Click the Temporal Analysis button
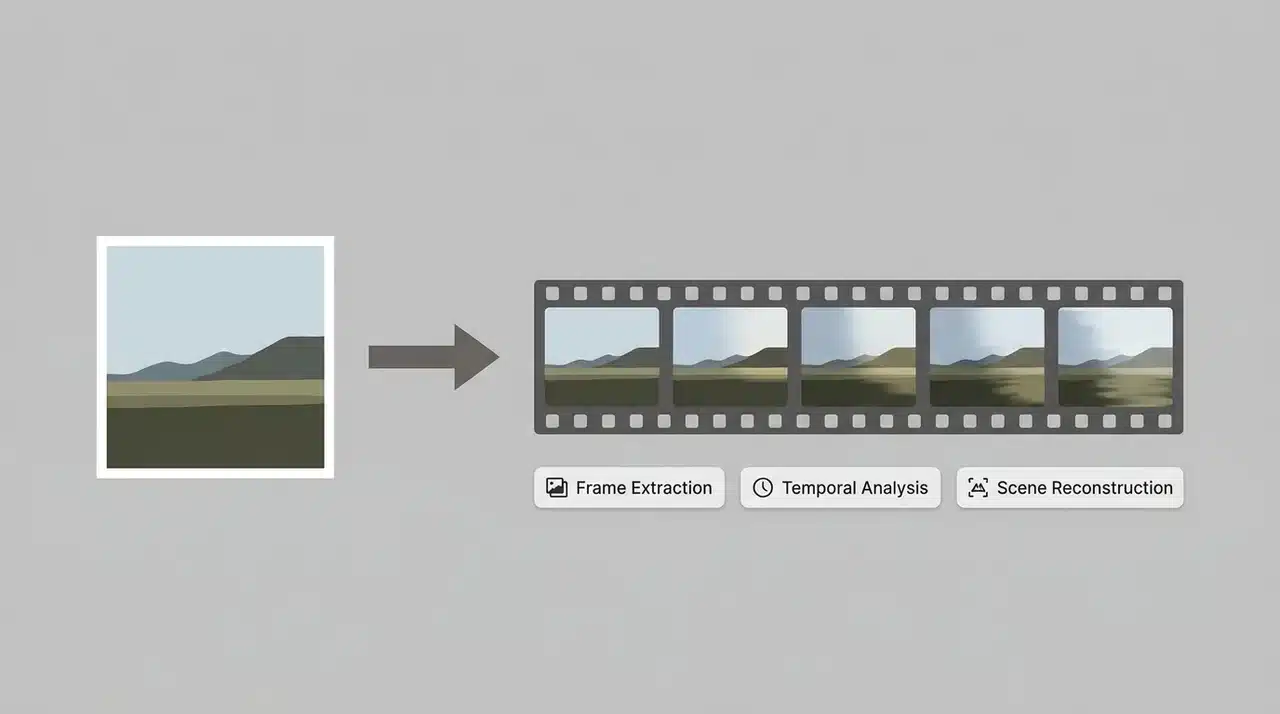This screenshot has width=1280, height=714. pyautogui.click(x=840, y=488)
